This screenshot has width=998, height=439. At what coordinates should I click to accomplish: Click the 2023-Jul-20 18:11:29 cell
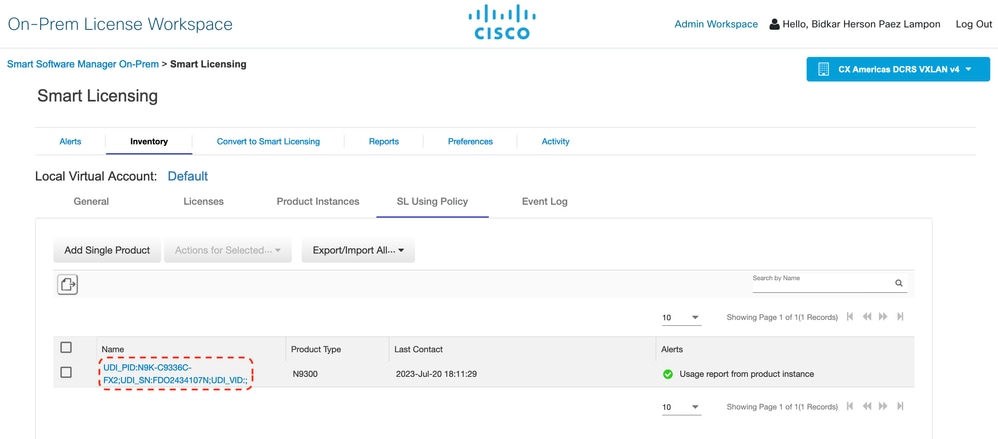437,374
